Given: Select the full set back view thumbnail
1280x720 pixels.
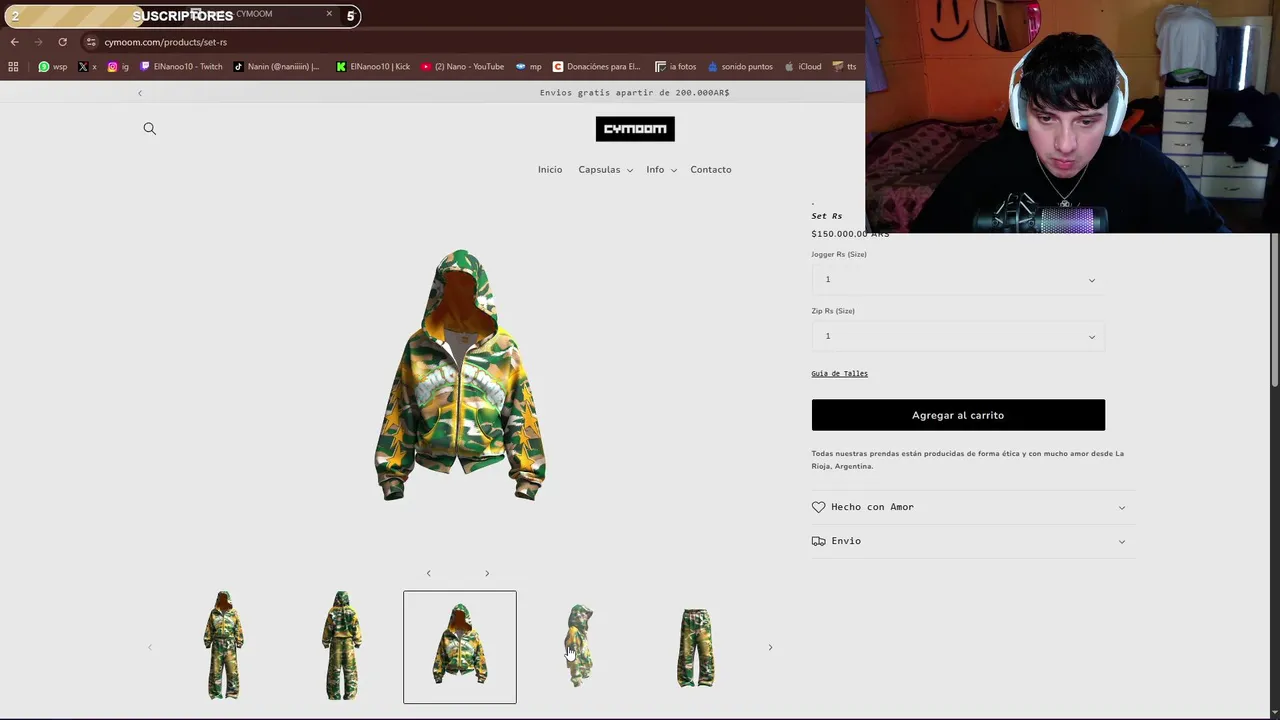Looking at the screenshot, I should [342, 646].
